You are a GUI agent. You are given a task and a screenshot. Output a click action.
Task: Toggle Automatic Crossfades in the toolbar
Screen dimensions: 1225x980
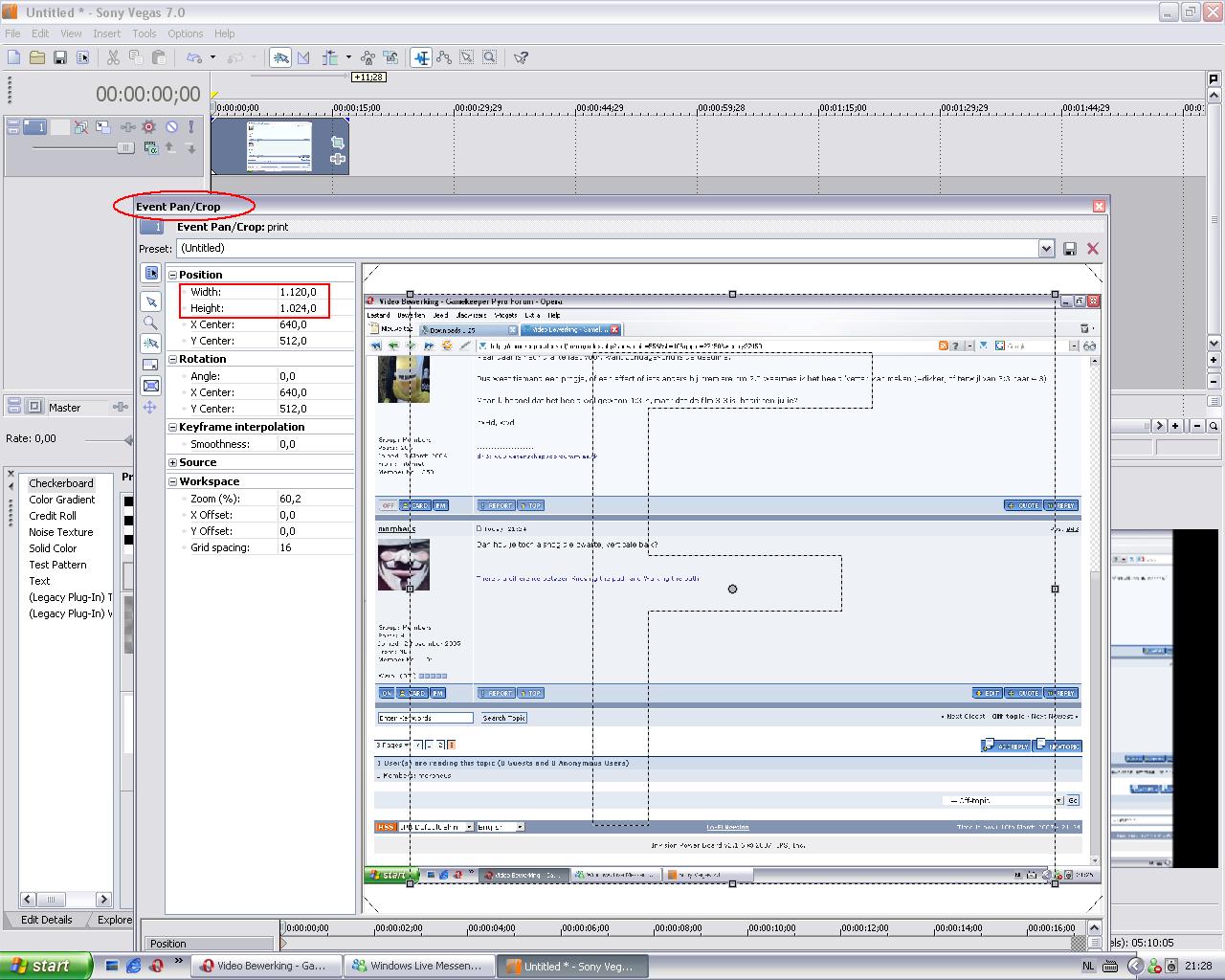click(x=303, y=57)
